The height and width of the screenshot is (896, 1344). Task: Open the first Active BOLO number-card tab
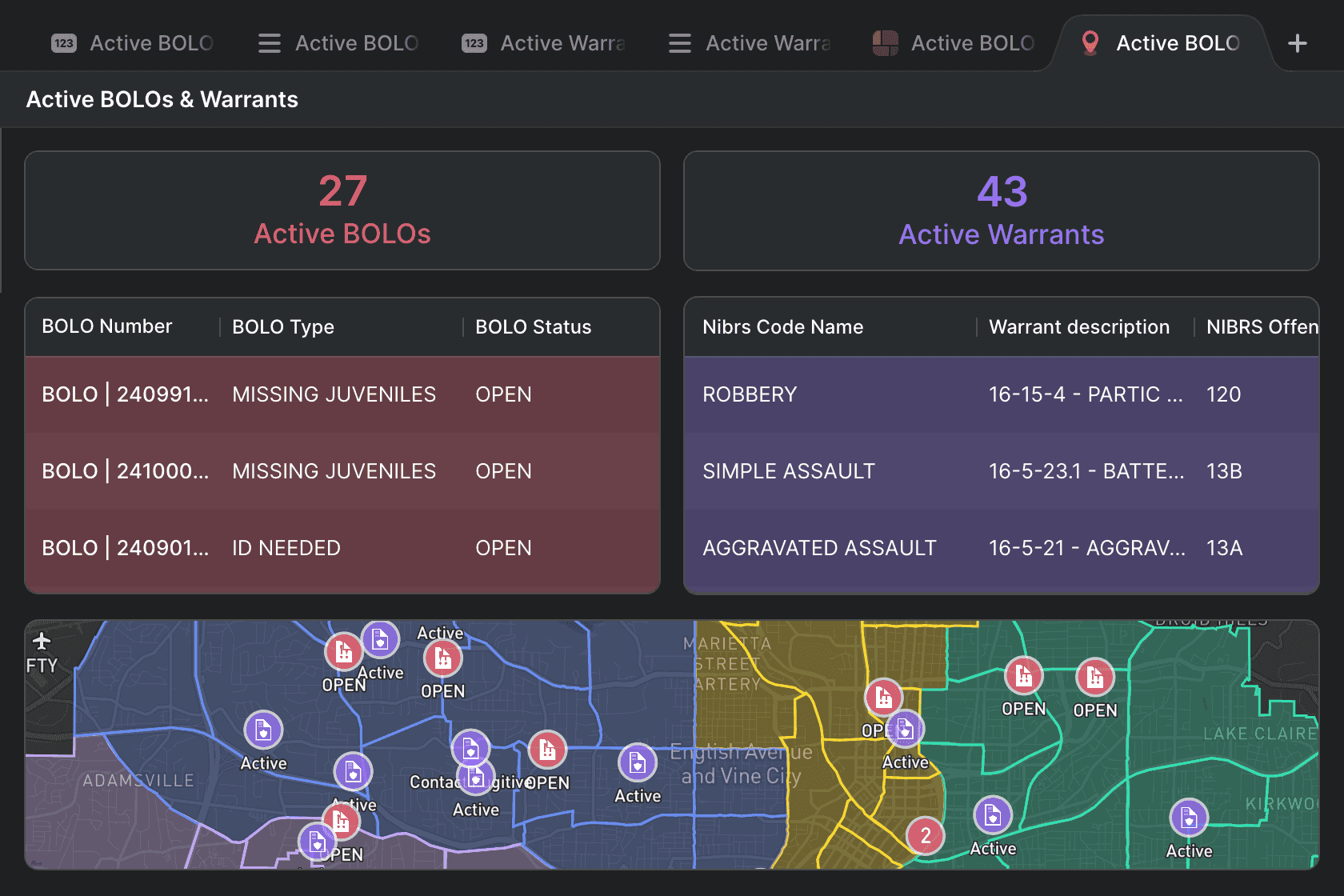(133, 43)
